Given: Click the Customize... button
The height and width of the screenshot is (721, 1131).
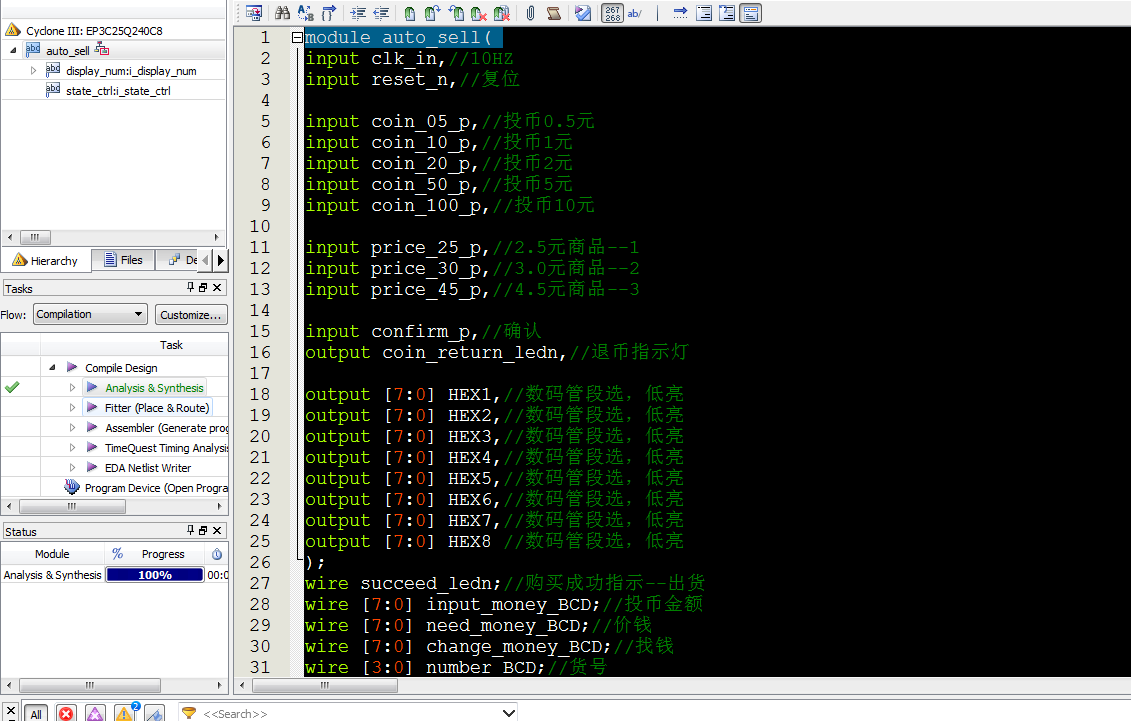Looking at the screenshot, I should pos(191,315).
